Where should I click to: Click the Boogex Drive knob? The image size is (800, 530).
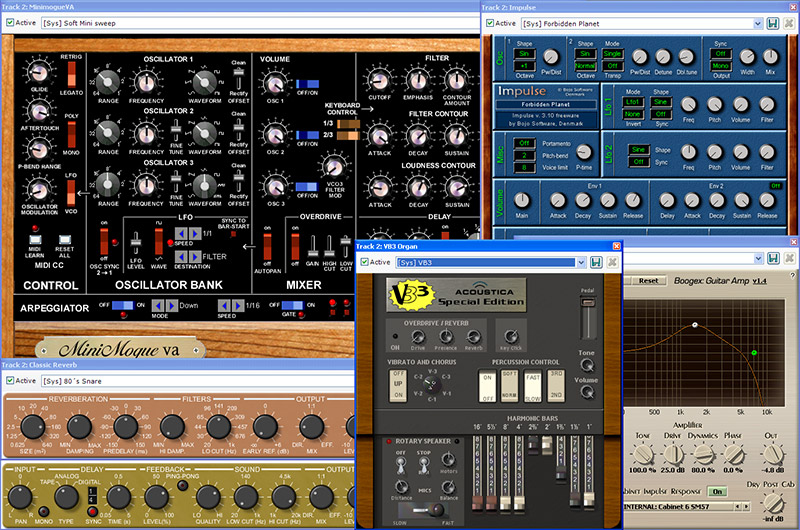(673, 453)
